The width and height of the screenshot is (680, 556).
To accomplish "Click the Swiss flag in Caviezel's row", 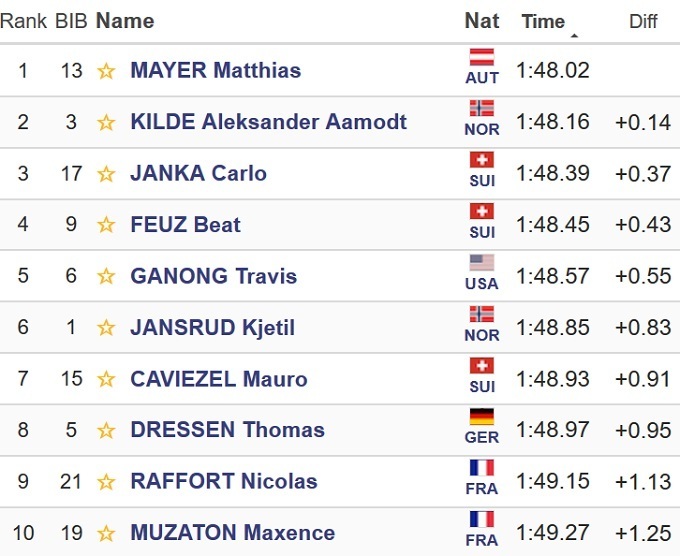I will (x=481, y=365).
